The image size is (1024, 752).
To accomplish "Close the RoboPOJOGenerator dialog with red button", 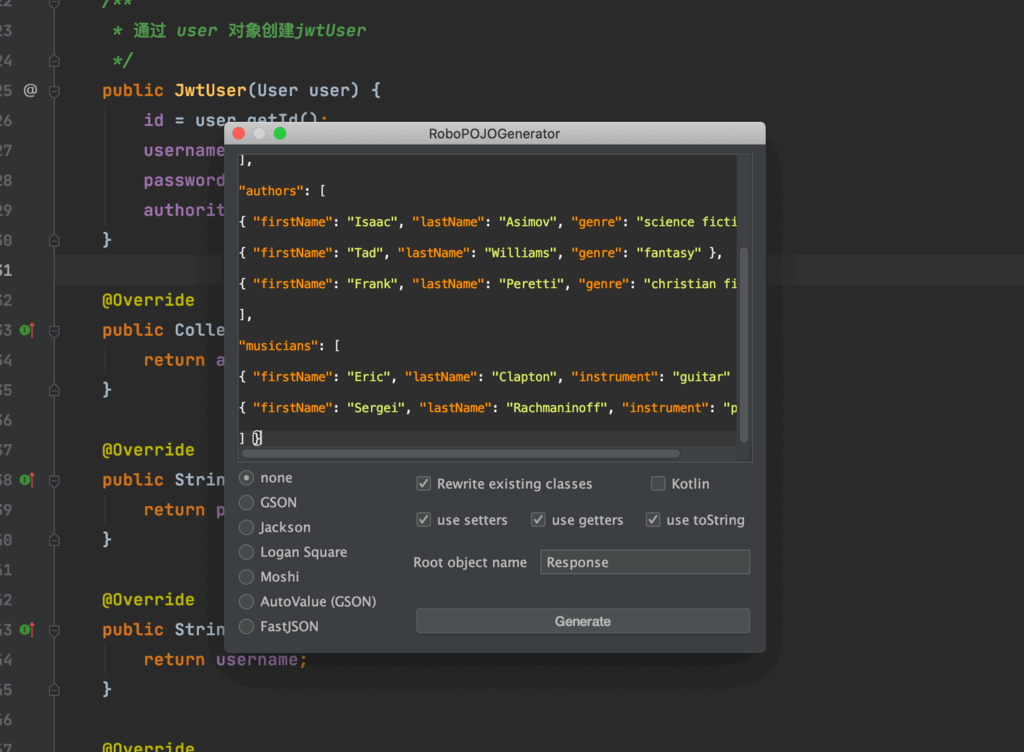I will pyautogui.click(x=238, y=133).
